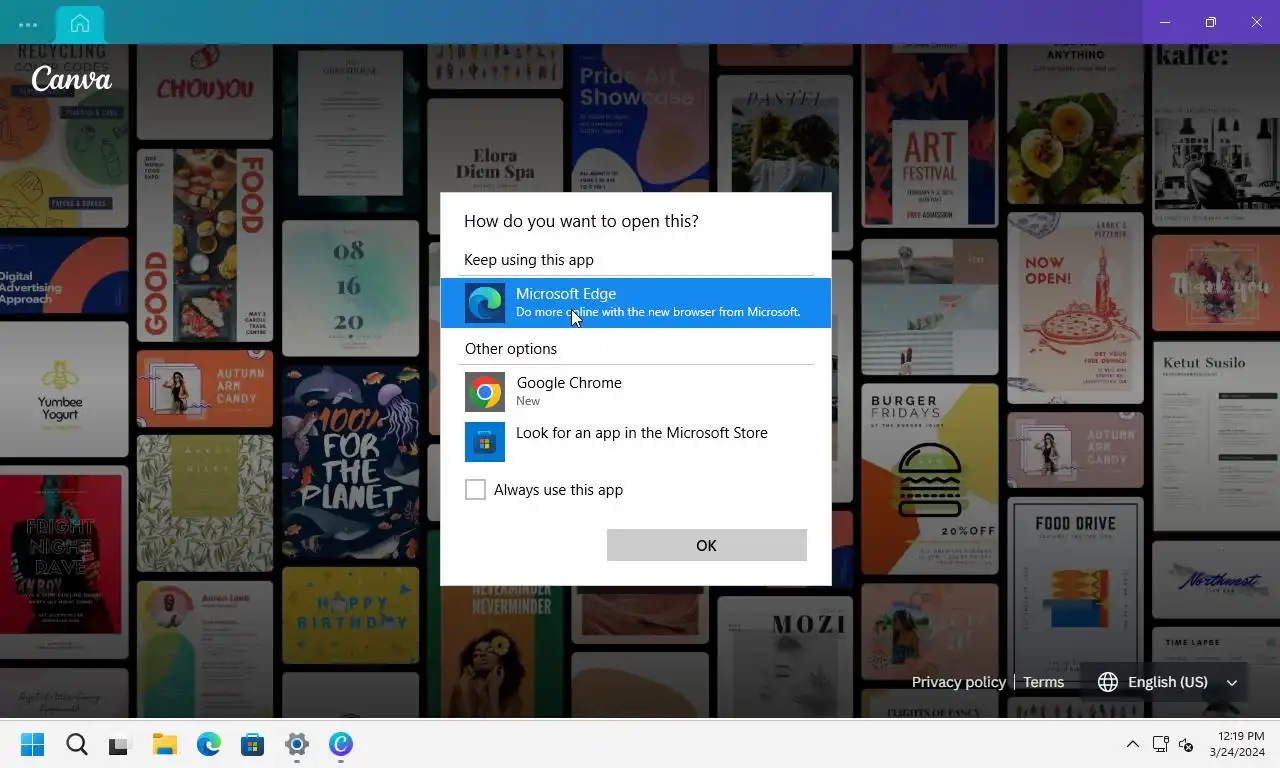Viewport: 1280px width, 768px height.
Task: Close the Canva window
Action: 1257,22
